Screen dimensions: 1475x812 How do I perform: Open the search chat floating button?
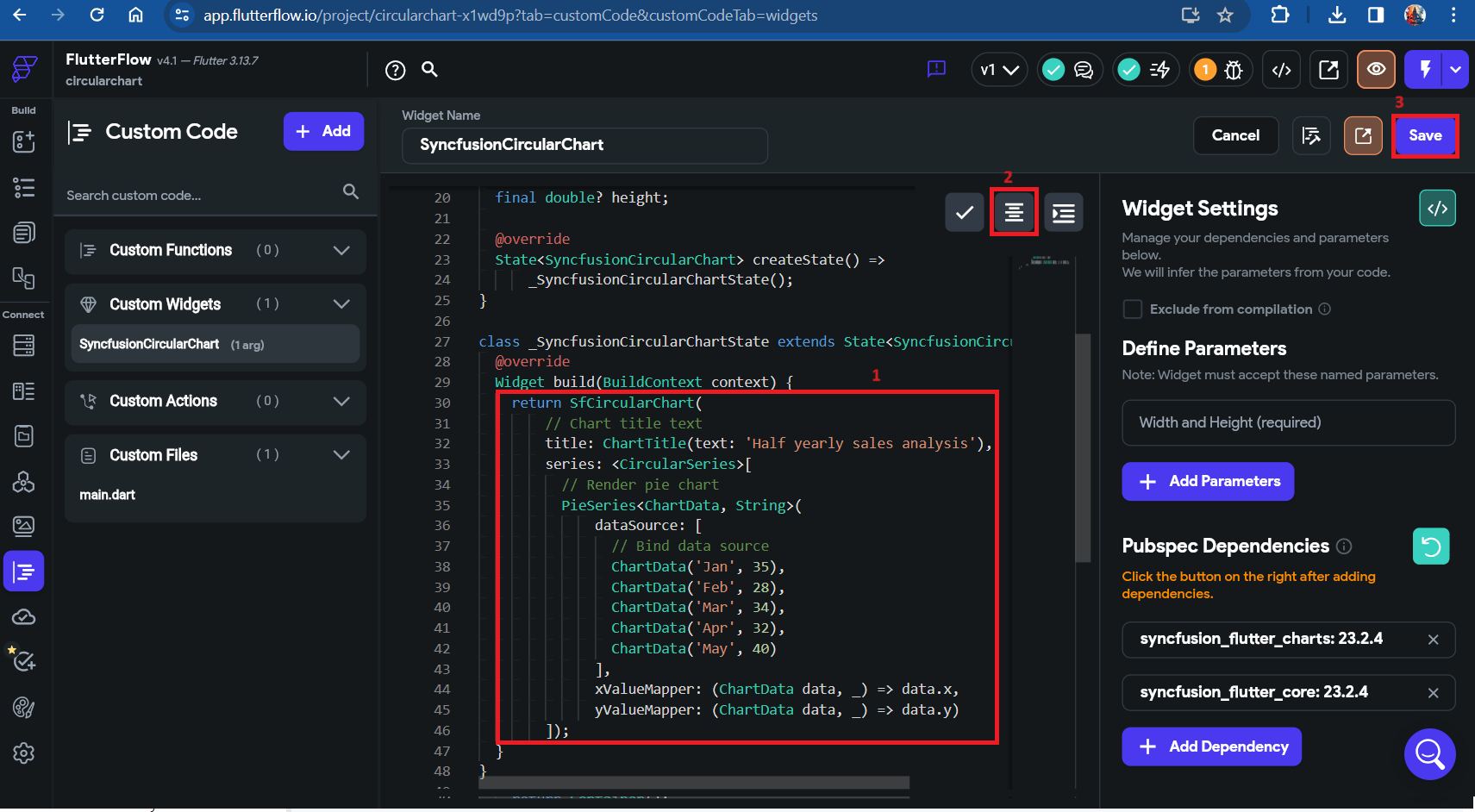tap(1429, 754)
